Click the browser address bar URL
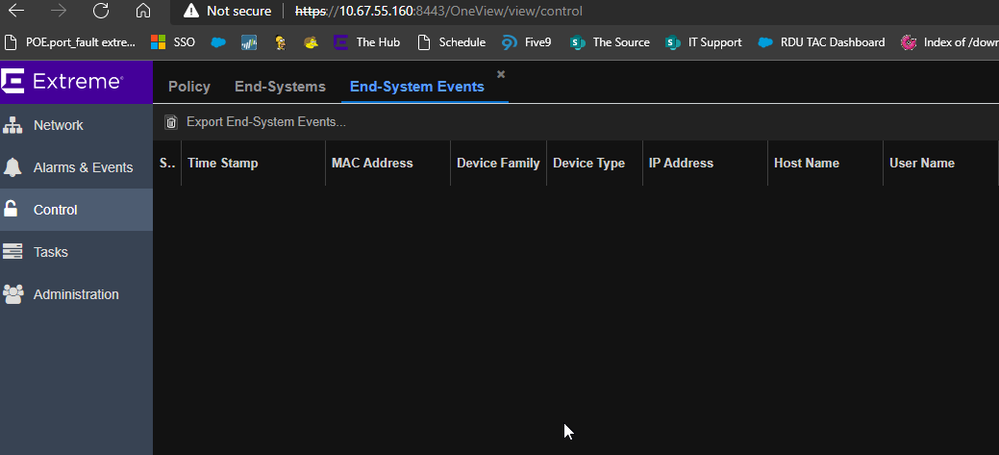The height and width of the screenshot is (455, 999). 440,11
